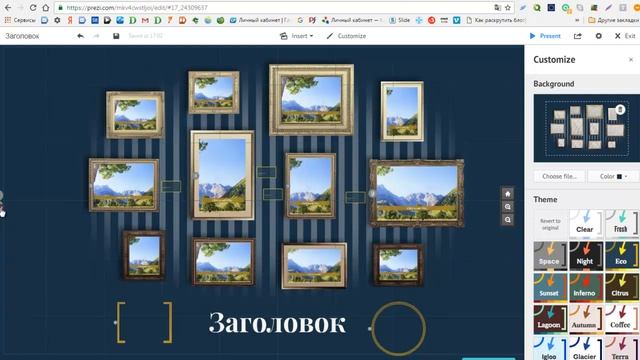Apply the Coffee theme

pos(622,320)
